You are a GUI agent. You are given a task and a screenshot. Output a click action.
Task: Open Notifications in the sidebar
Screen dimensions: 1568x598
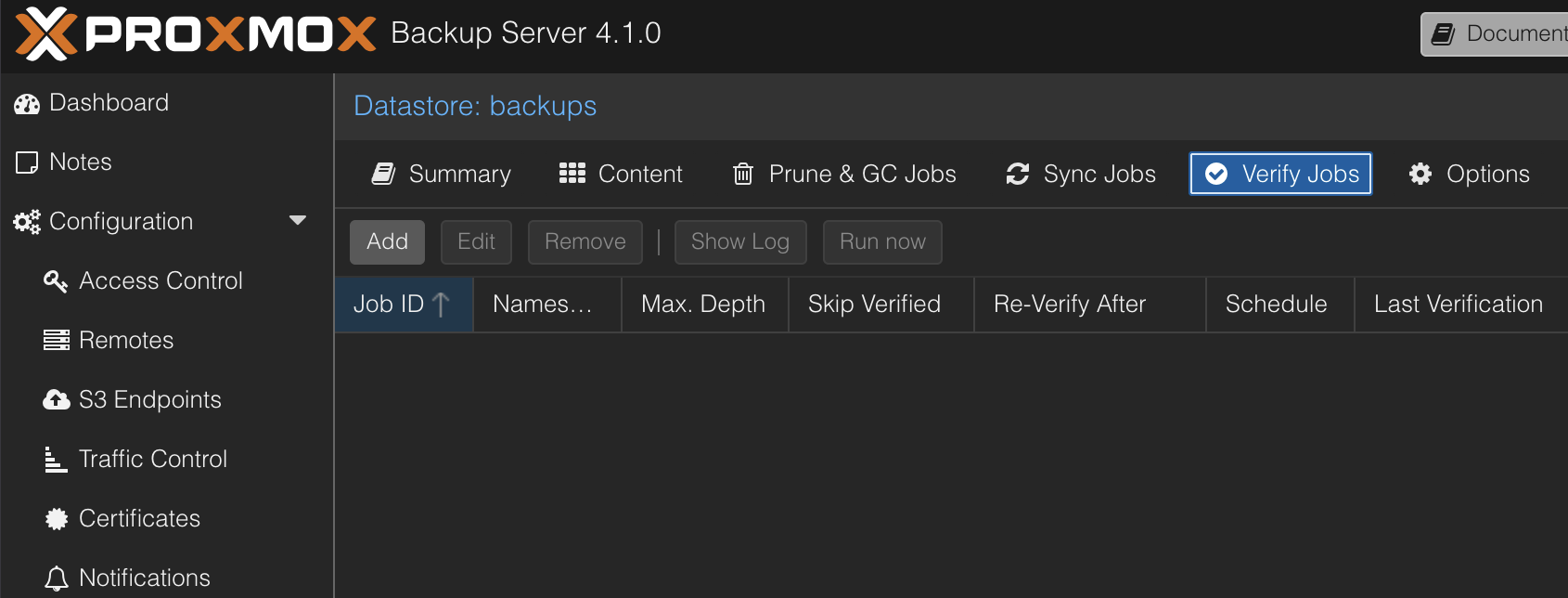(167, 578)
